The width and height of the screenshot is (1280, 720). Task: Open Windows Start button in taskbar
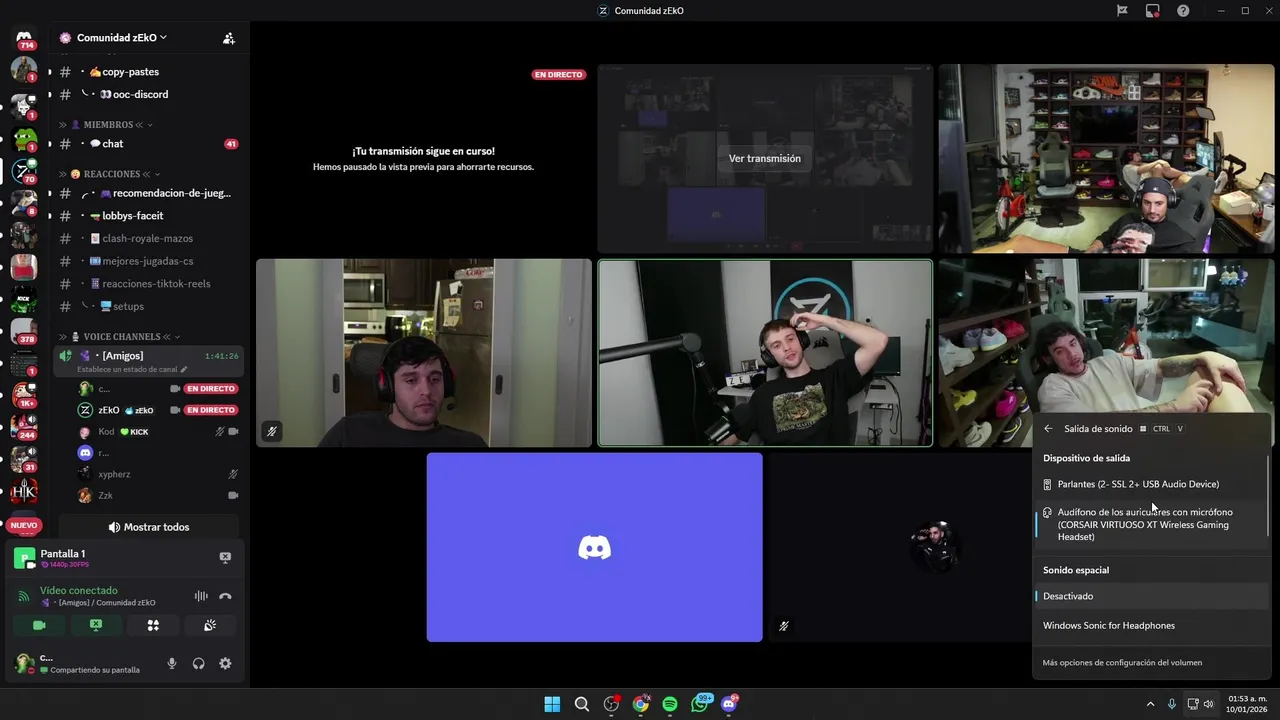click(x=552, y=704)
